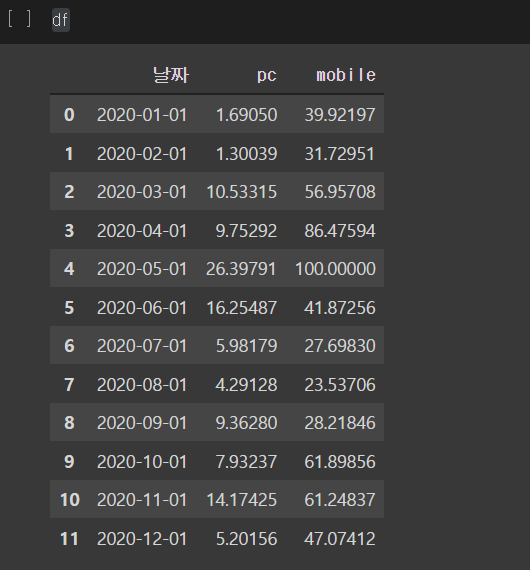Select the 'pc' column header

[267, 76]
